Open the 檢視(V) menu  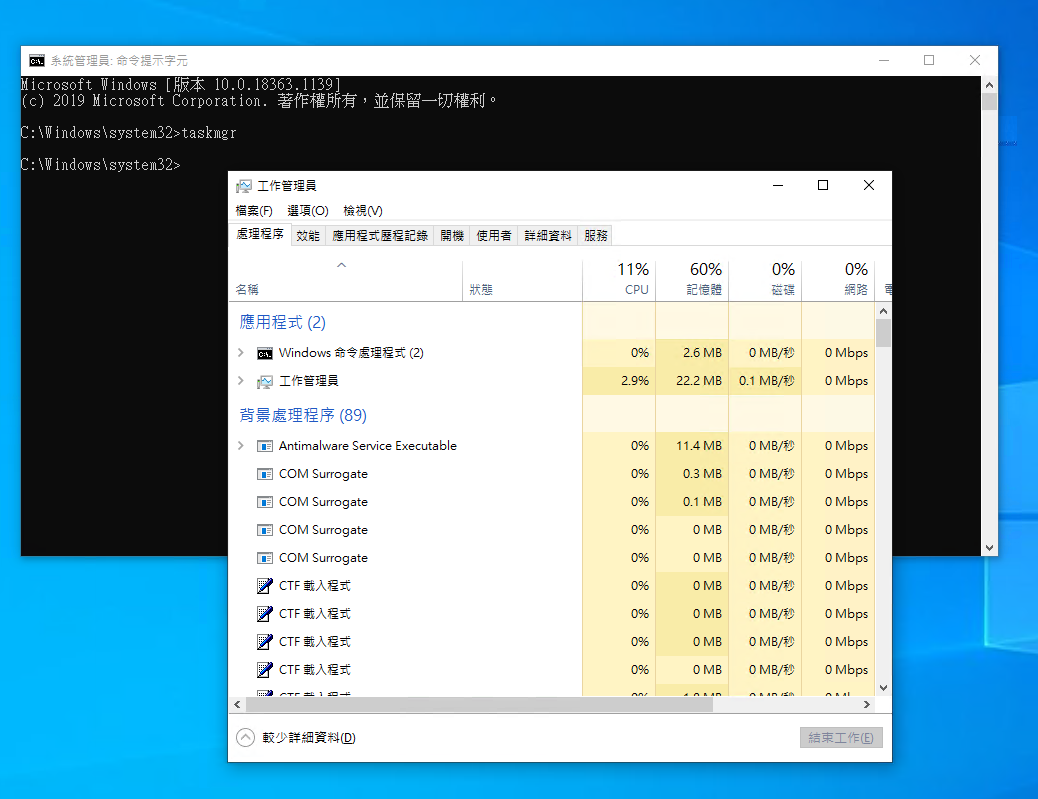pyautogui.click(x=363, y=211)
